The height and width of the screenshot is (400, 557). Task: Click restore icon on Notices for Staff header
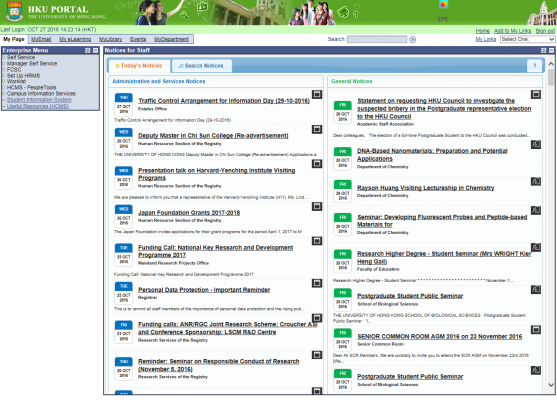tap(544, 50)
